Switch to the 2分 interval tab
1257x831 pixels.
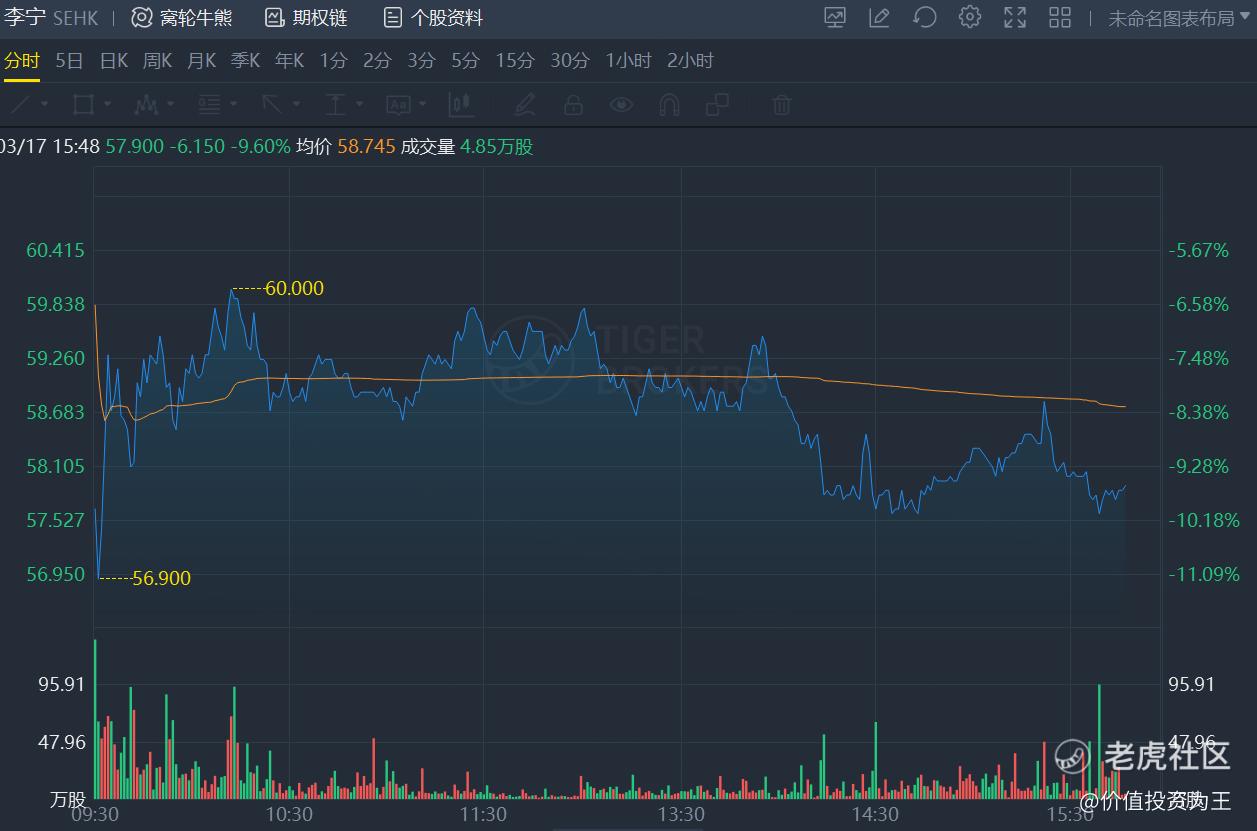[x=377, y=61]
